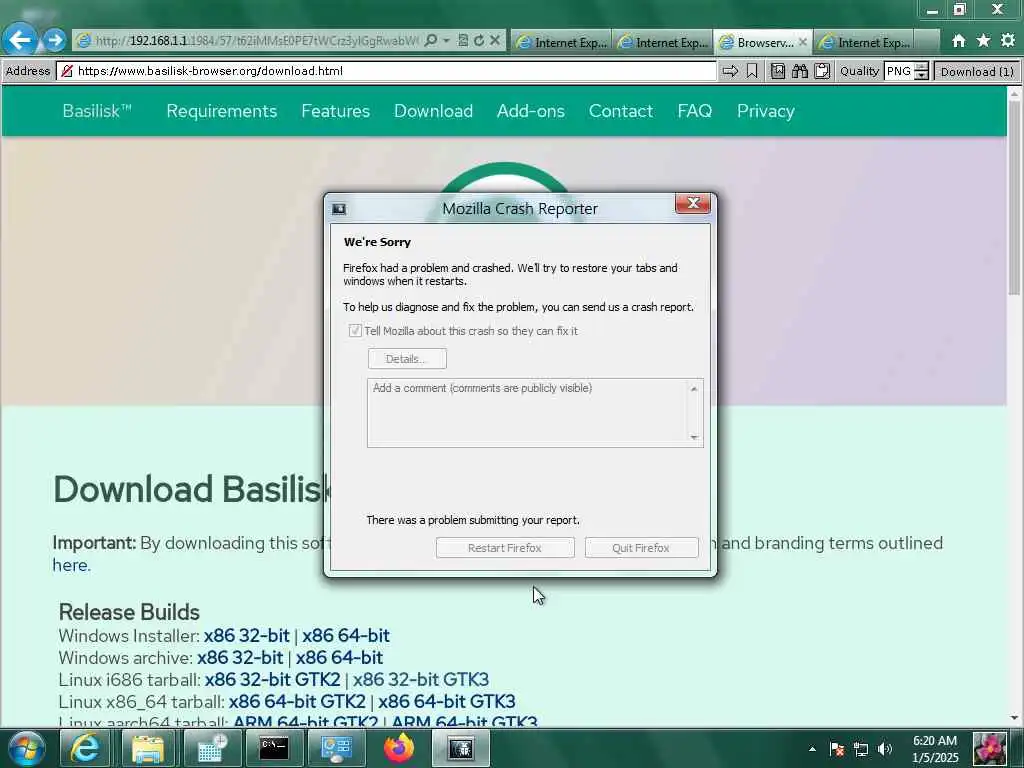Click the Linux x86 32-bit GTK2 link
Image resolution: width=1024 pixels, height=768 pixels.
(272, 679)
